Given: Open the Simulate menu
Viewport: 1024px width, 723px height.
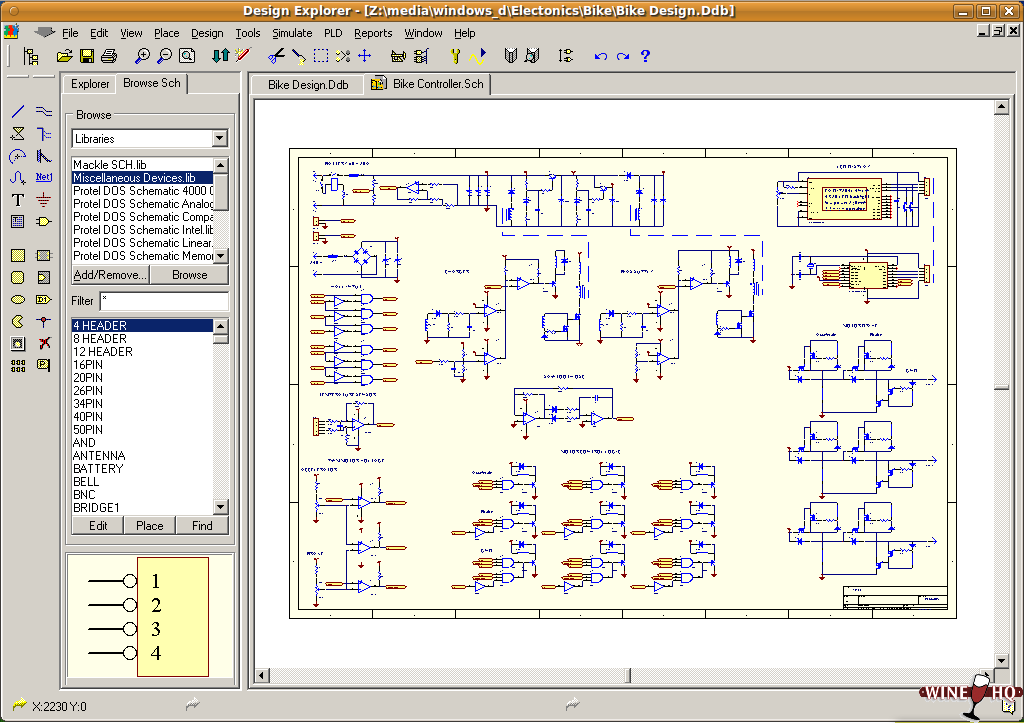Looking at the screenshot, I should pos(292,33).
